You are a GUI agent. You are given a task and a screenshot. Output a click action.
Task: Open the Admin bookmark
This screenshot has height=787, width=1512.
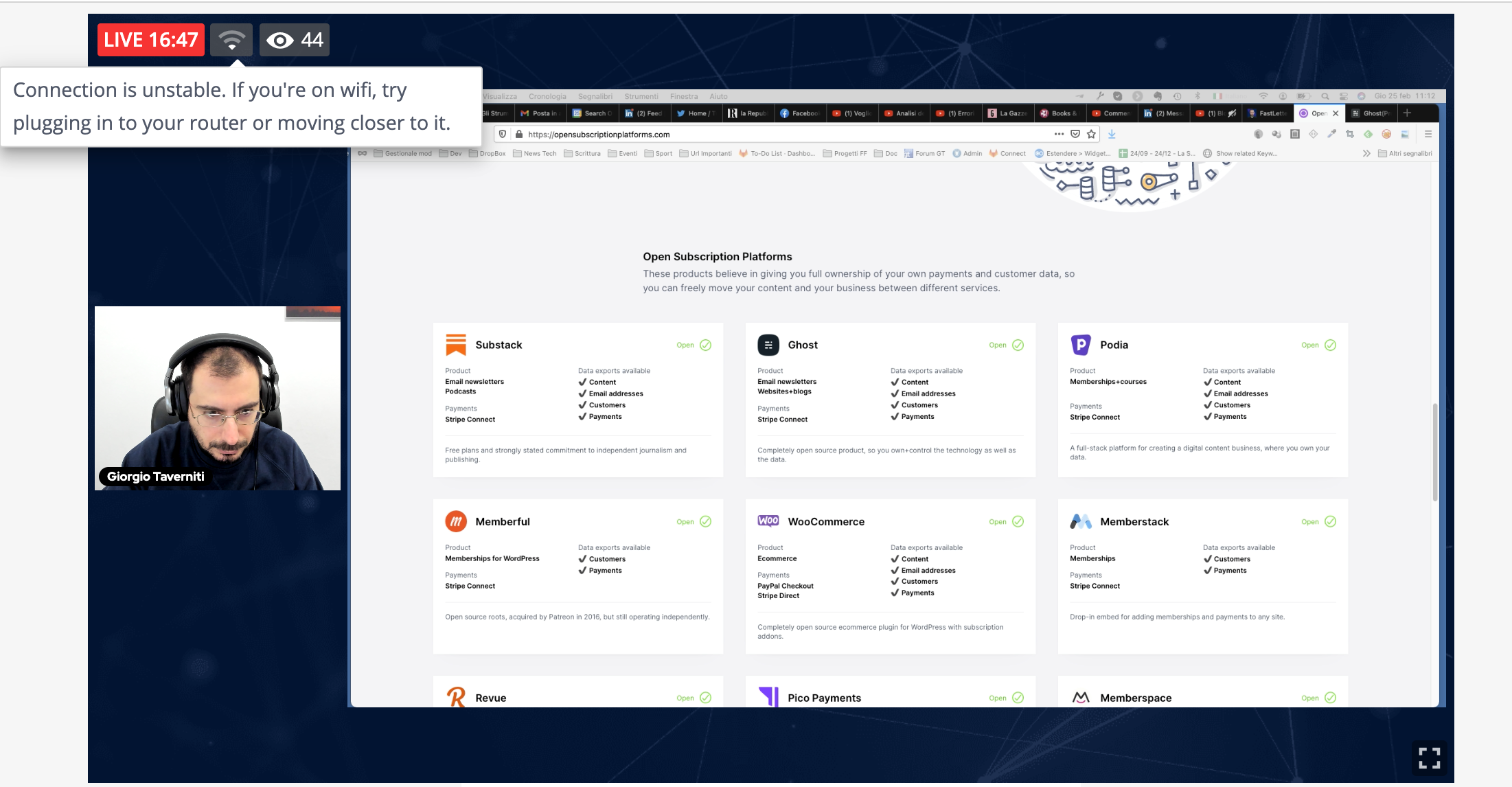(x=967, y=153)
